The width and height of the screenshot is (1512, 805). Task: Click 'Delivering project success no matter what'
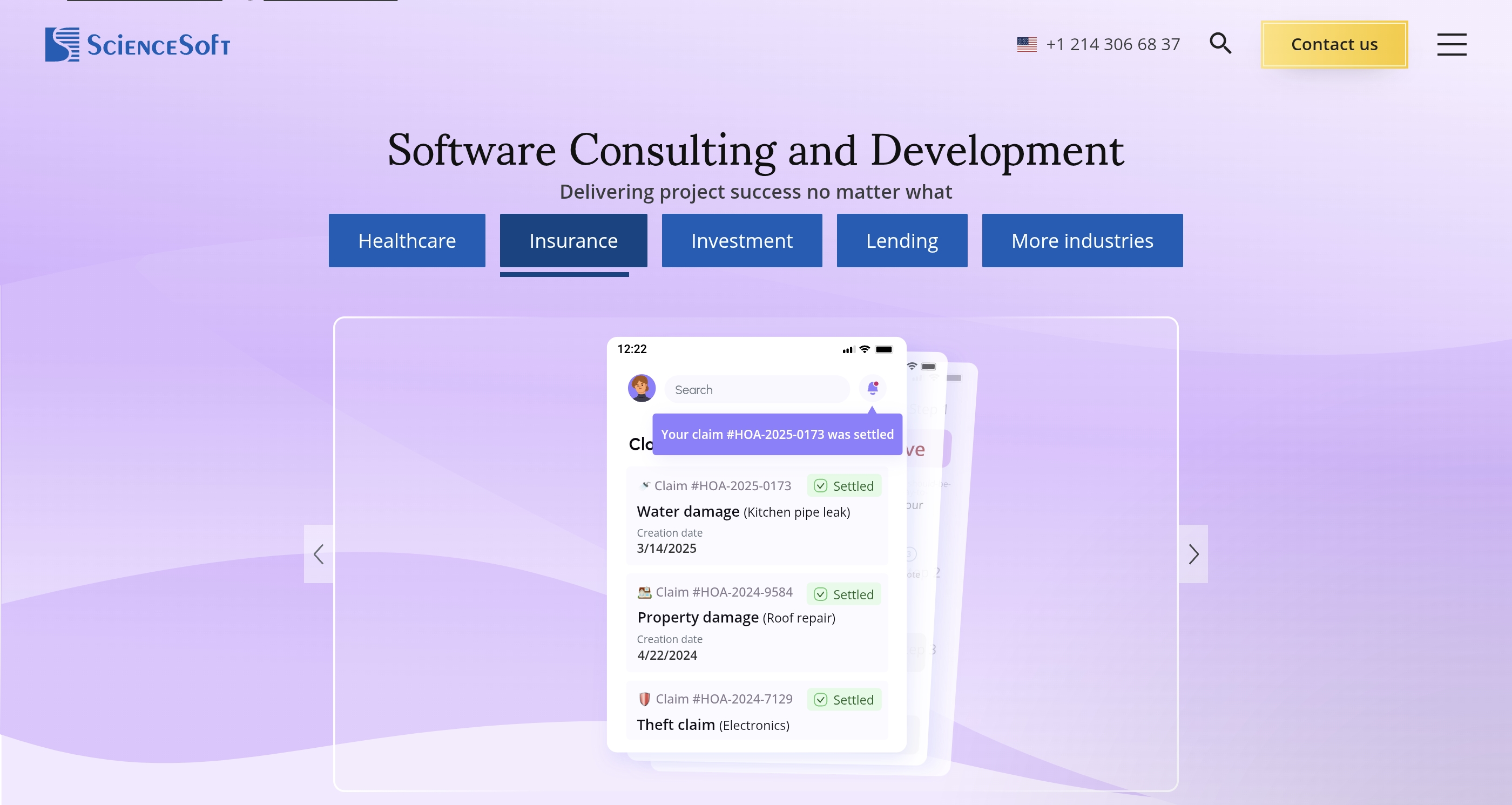point(756,192)
